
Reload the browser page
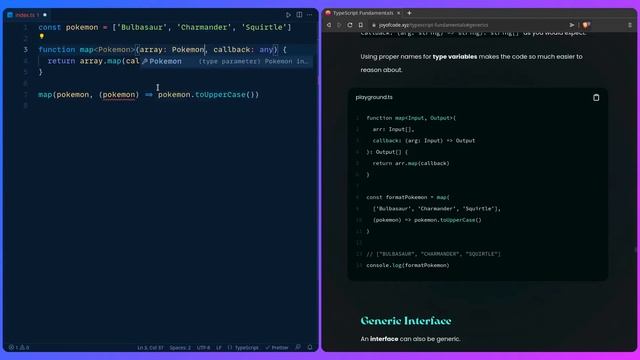(x=350, y=25)
